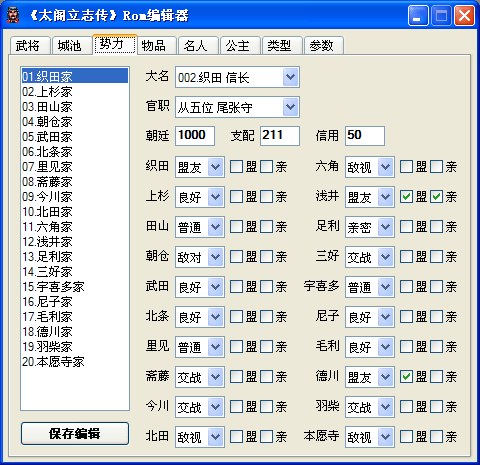Click the 保存编辑 button
Image resolution: width=480 pixels, height=465 pixels.
point(75,433)
